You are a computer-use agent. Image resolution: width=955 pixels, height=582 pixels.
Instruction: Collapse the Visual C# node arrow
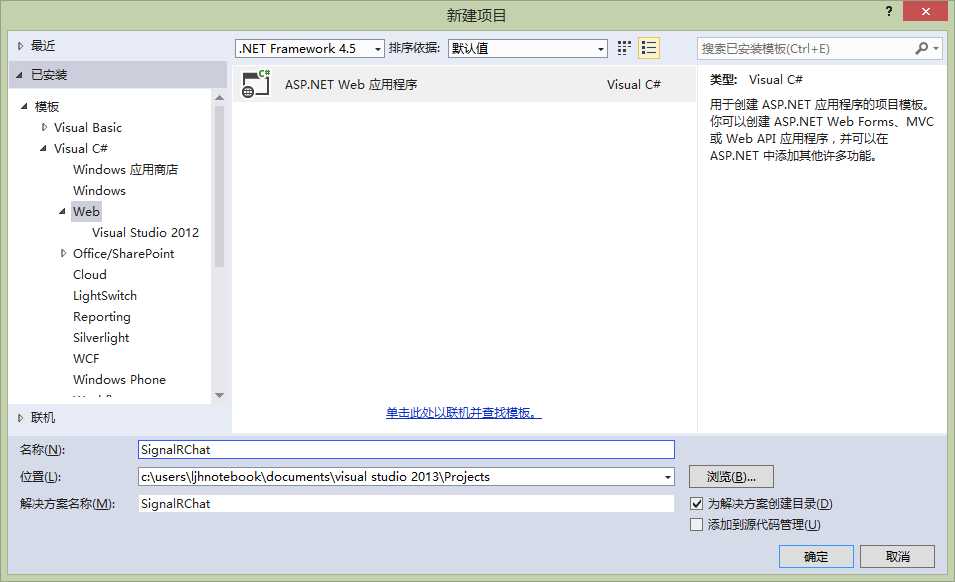click(43, 149)
